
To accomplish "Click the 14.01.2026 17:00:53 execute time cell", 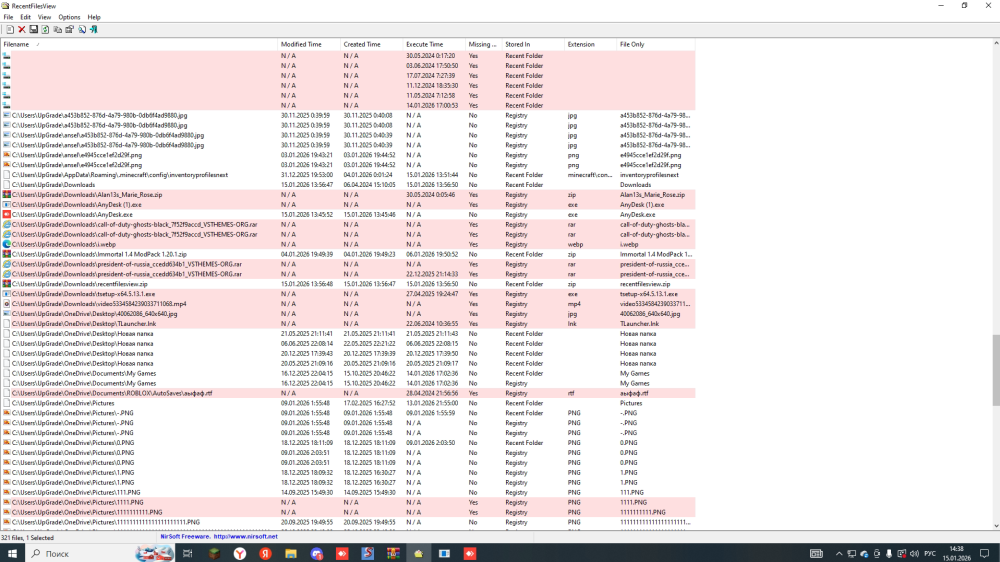I will (432, 106).
